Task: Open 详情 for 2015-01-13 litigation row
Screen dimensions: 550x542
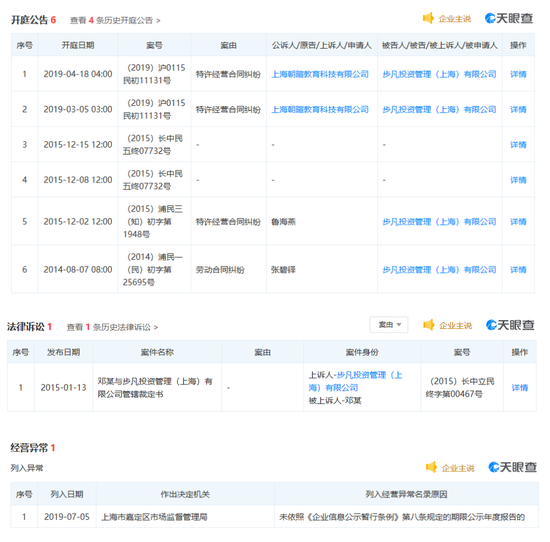Action: click(519, 388)
